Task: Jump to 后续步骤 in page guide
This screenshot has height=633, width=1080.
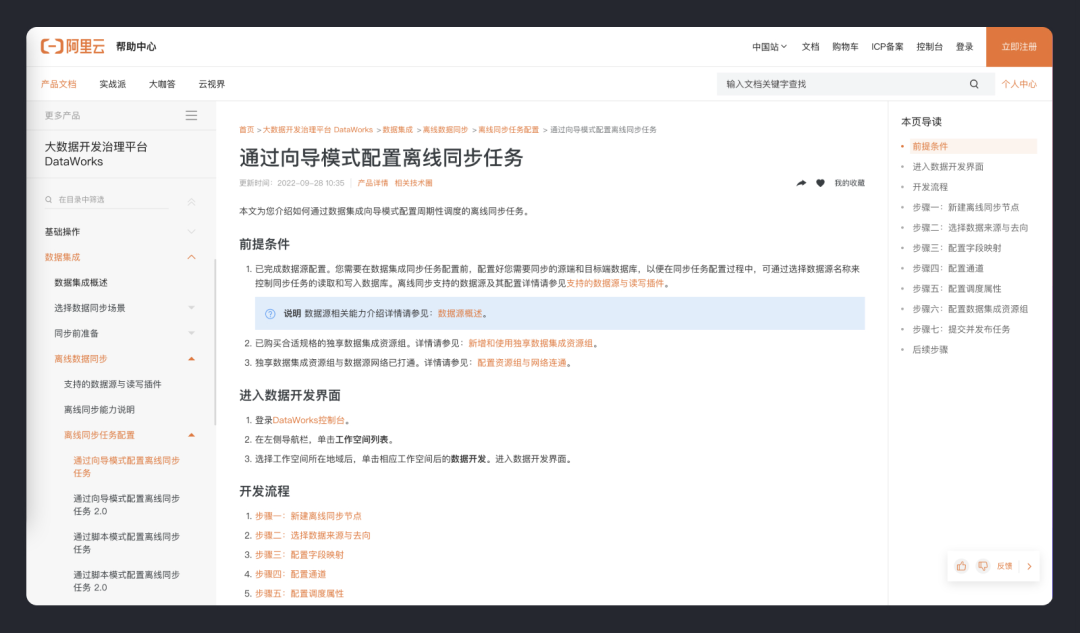Action: (930, 350)
